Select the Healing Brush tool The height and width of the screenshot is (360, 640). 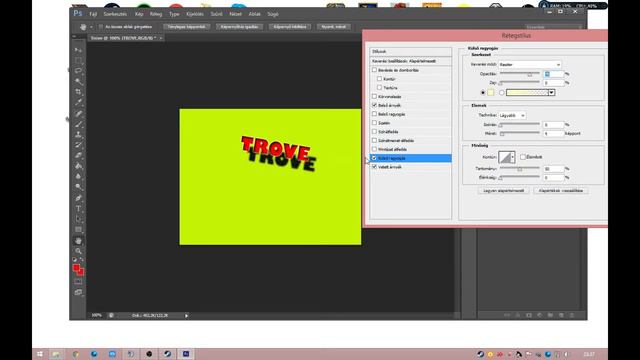click(78, 113)
